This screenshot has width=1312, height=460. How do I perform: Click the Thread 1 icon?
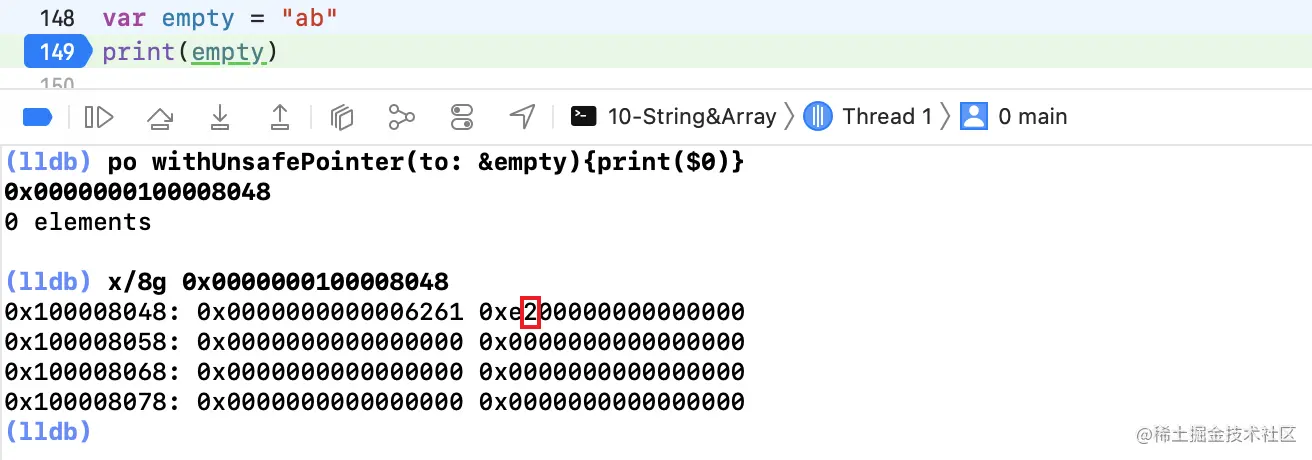click(818, 117)
